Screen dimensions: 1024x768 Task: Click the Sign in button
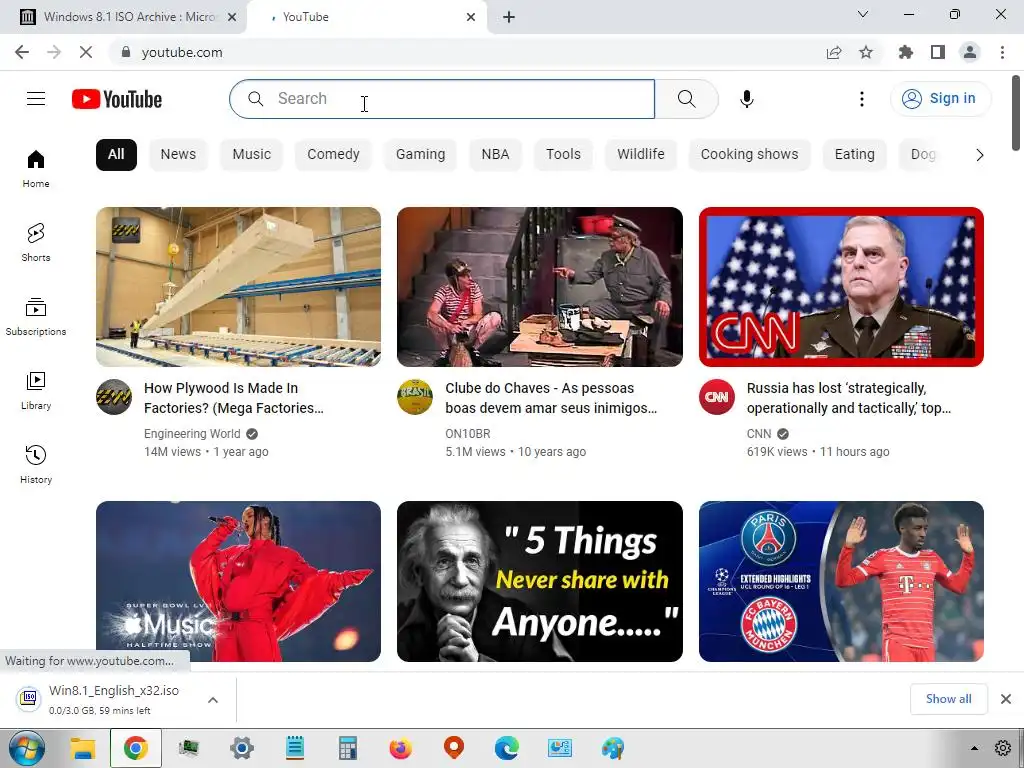click(x=940, y=99)
